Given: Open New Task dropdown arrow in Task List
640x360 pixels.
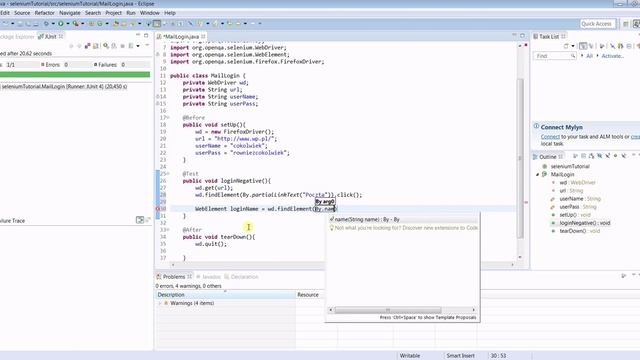Looking at the screenshot, I should coord(573,46).
